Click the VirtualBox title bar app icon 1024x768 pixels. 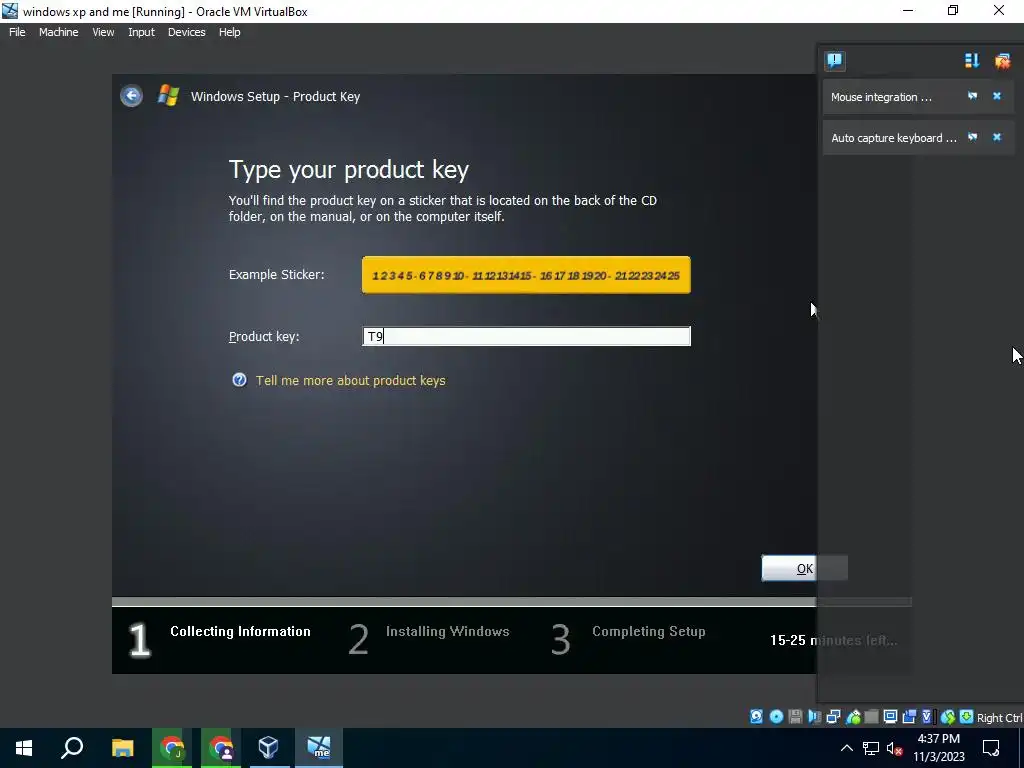pos(10,11)
